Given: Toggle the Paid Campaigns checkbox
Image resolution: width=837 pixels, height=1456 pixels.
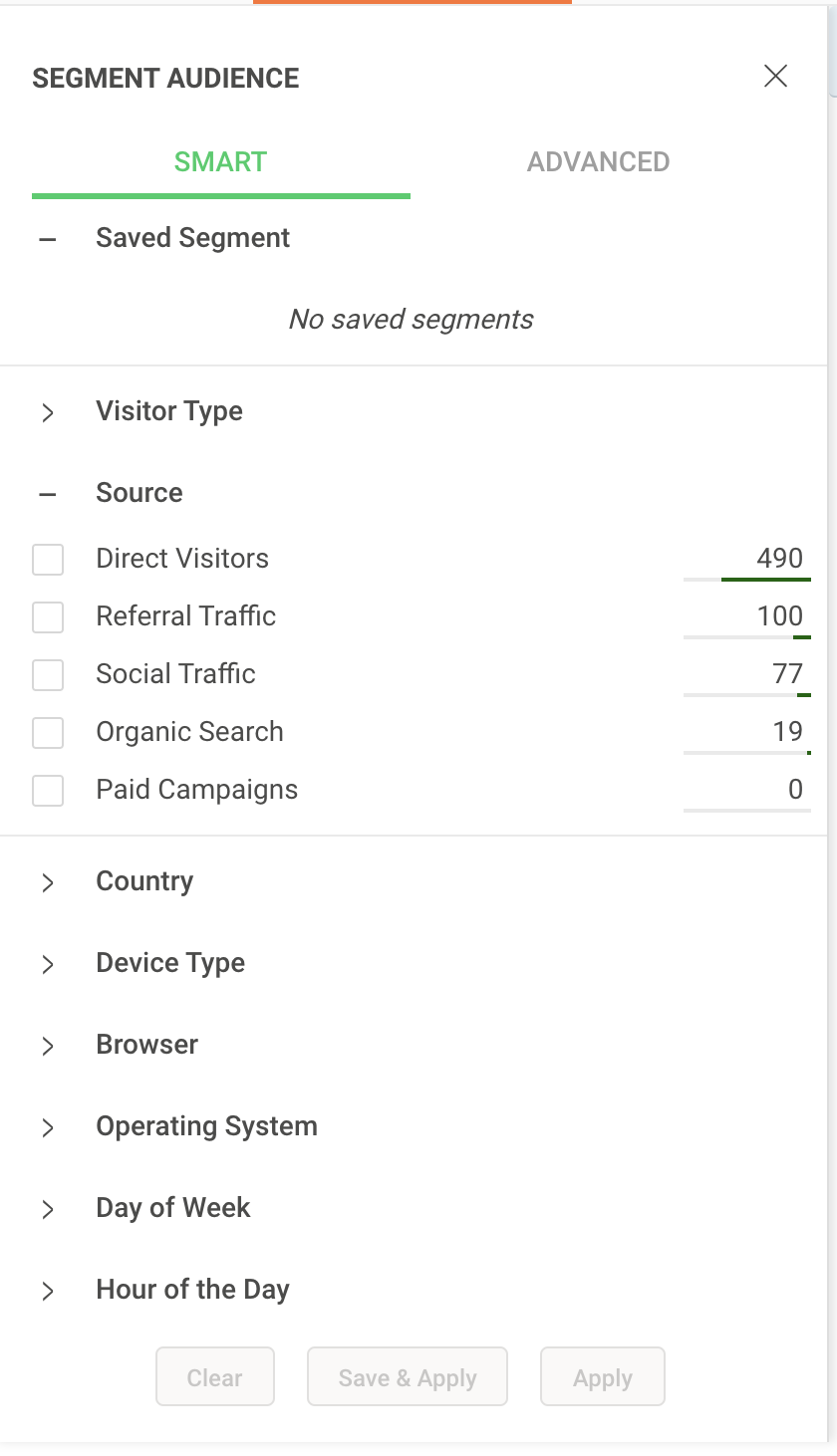Looking at the screenshot, I should [48, 791].
